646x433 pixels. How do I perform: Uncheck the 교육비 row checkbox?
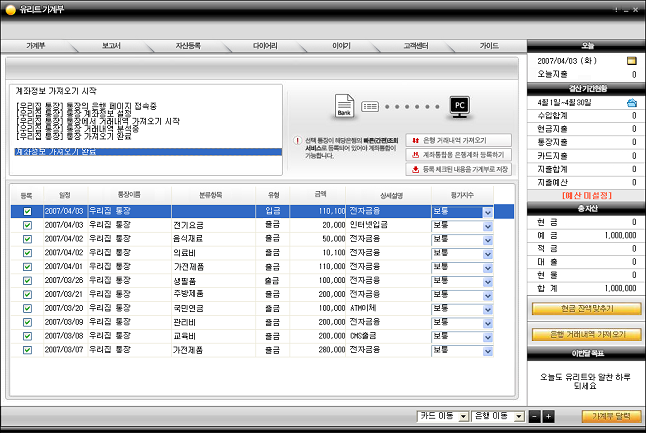(x=27, y=336)
